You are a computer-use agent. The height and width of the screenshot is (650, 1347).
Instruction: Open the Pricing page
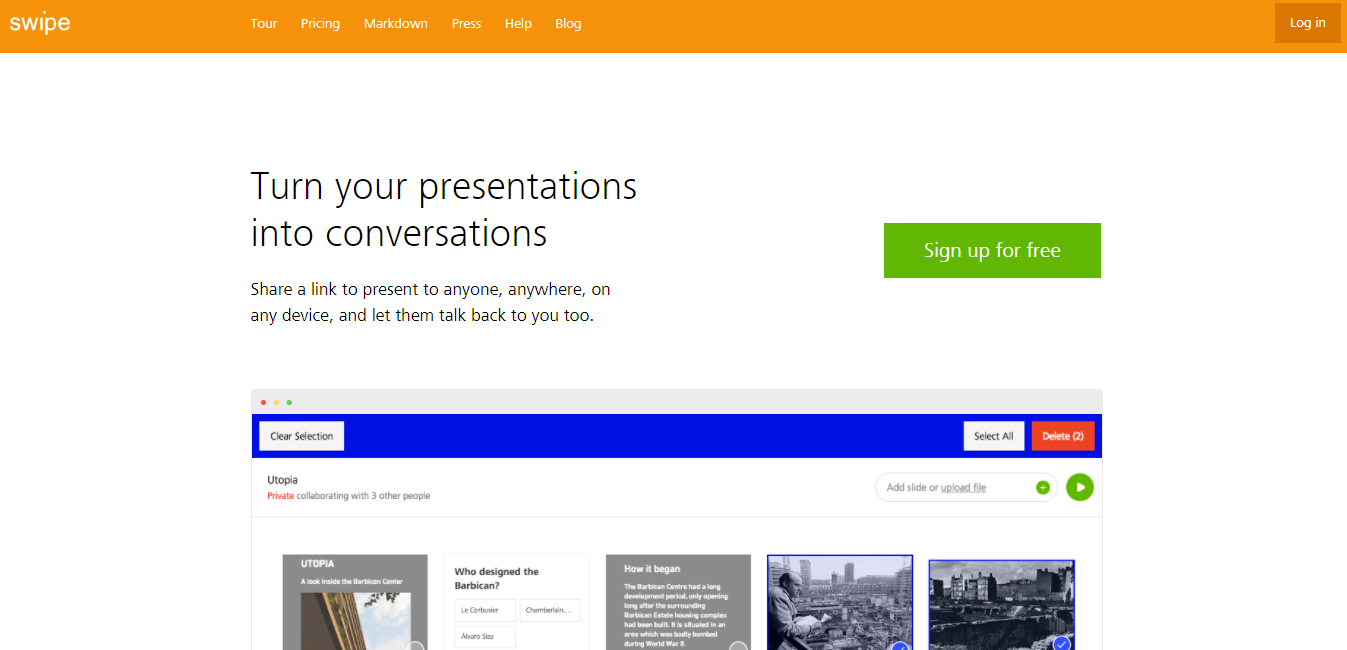coord(320,23)
